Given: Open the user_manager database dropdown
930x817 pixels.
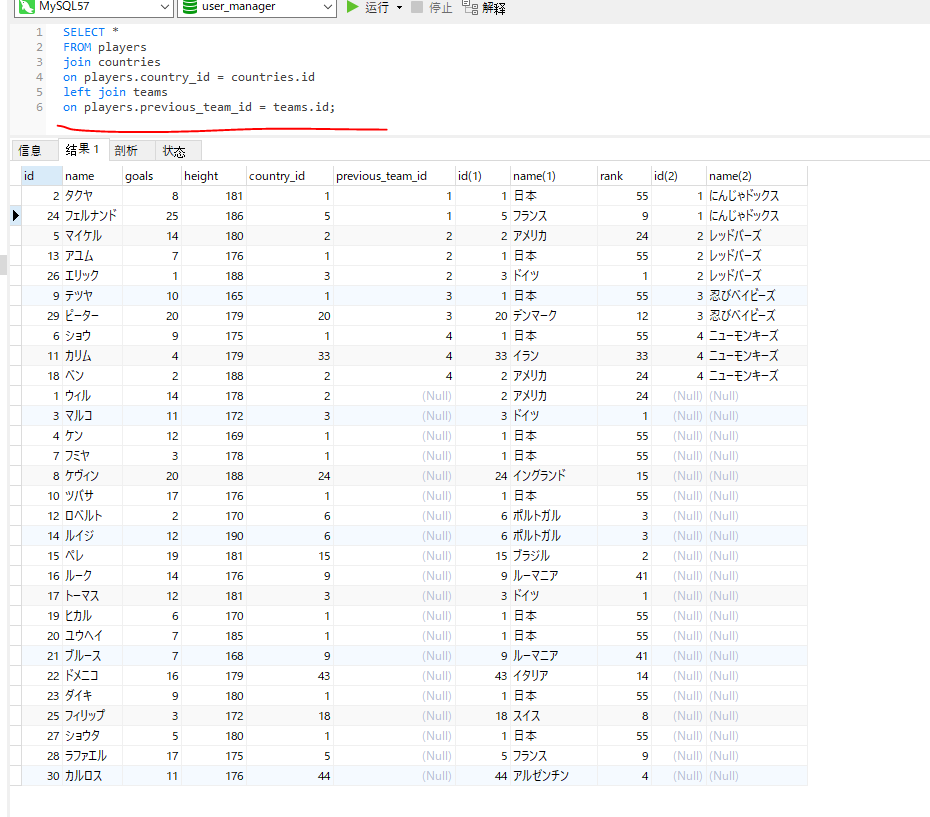Looking at the screenshot, I should (327, 7).
